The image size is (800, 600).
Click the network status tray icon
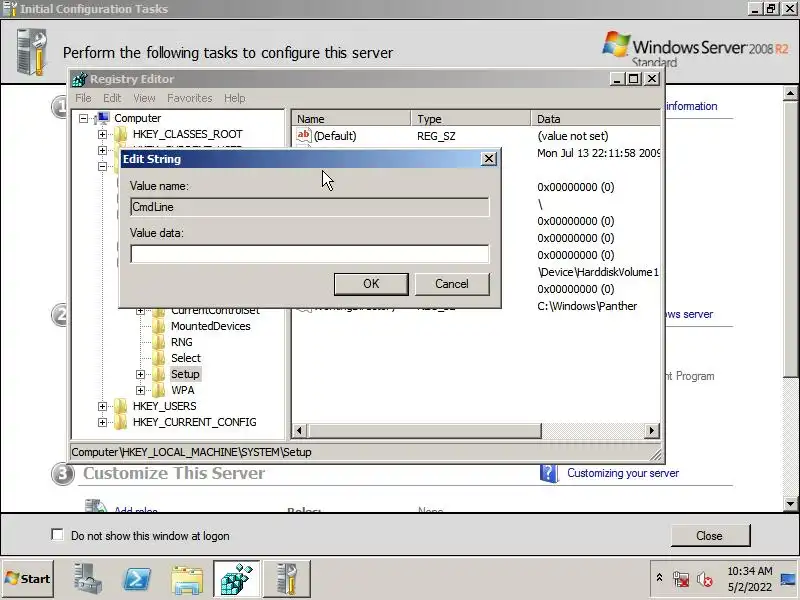coord(681,579)
